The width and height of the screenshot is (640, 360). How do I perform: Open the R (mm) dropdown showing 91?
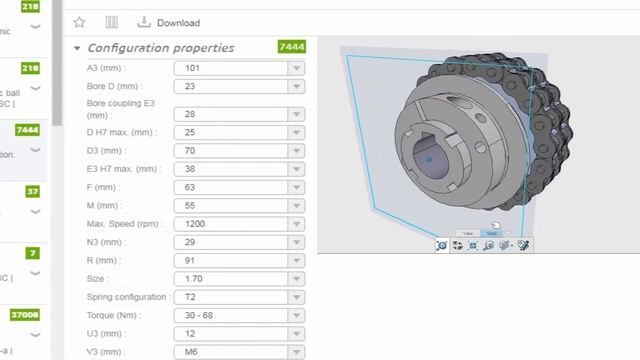pyautogui.click(x=239, y=260)
